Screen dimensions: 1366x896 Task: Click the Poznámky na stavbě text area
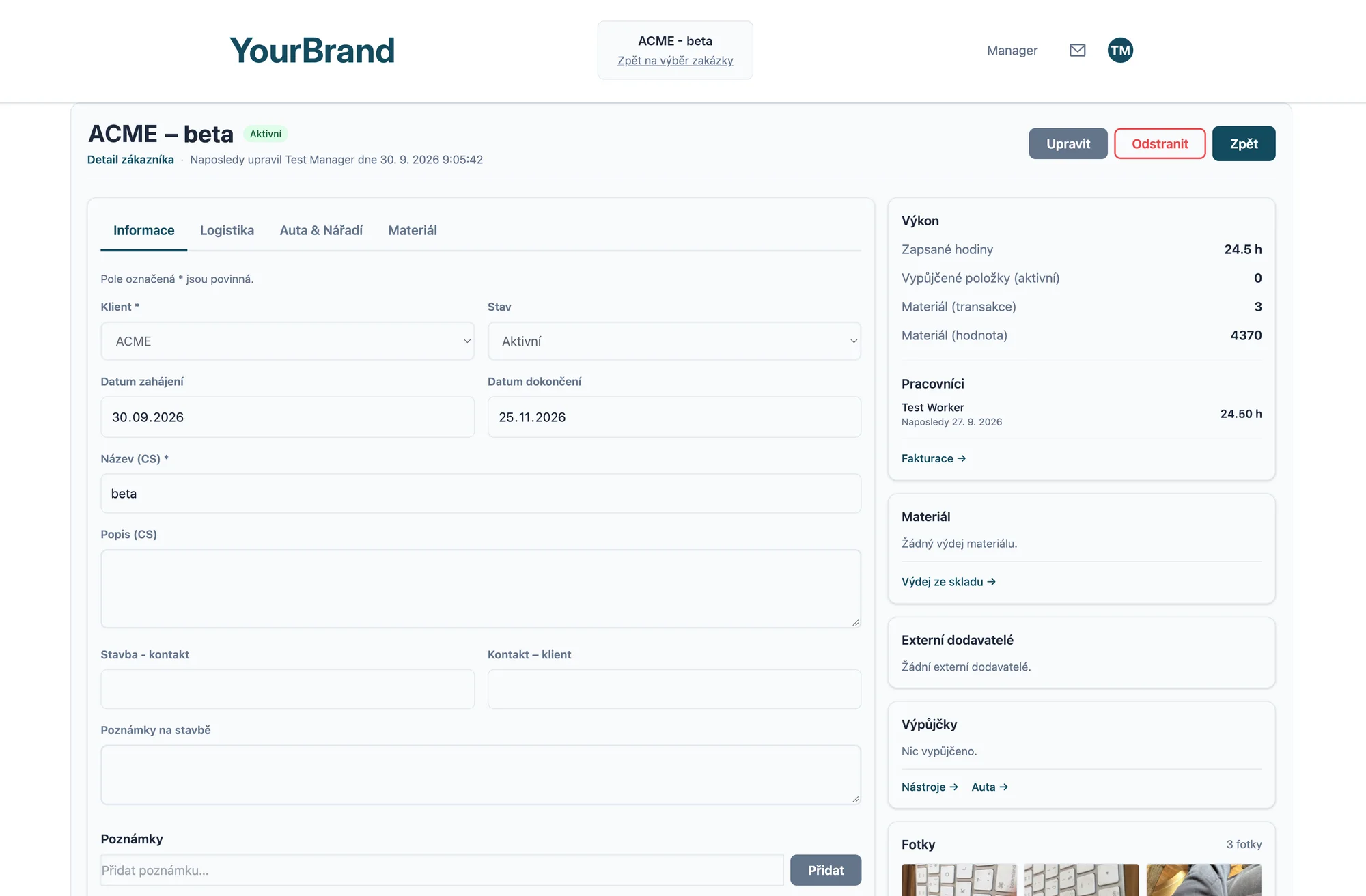click(481, 774)
